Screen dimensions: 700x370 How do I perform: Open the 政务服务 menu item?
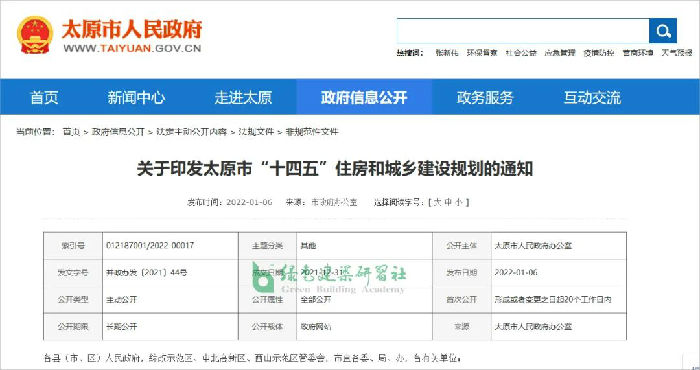485,97
